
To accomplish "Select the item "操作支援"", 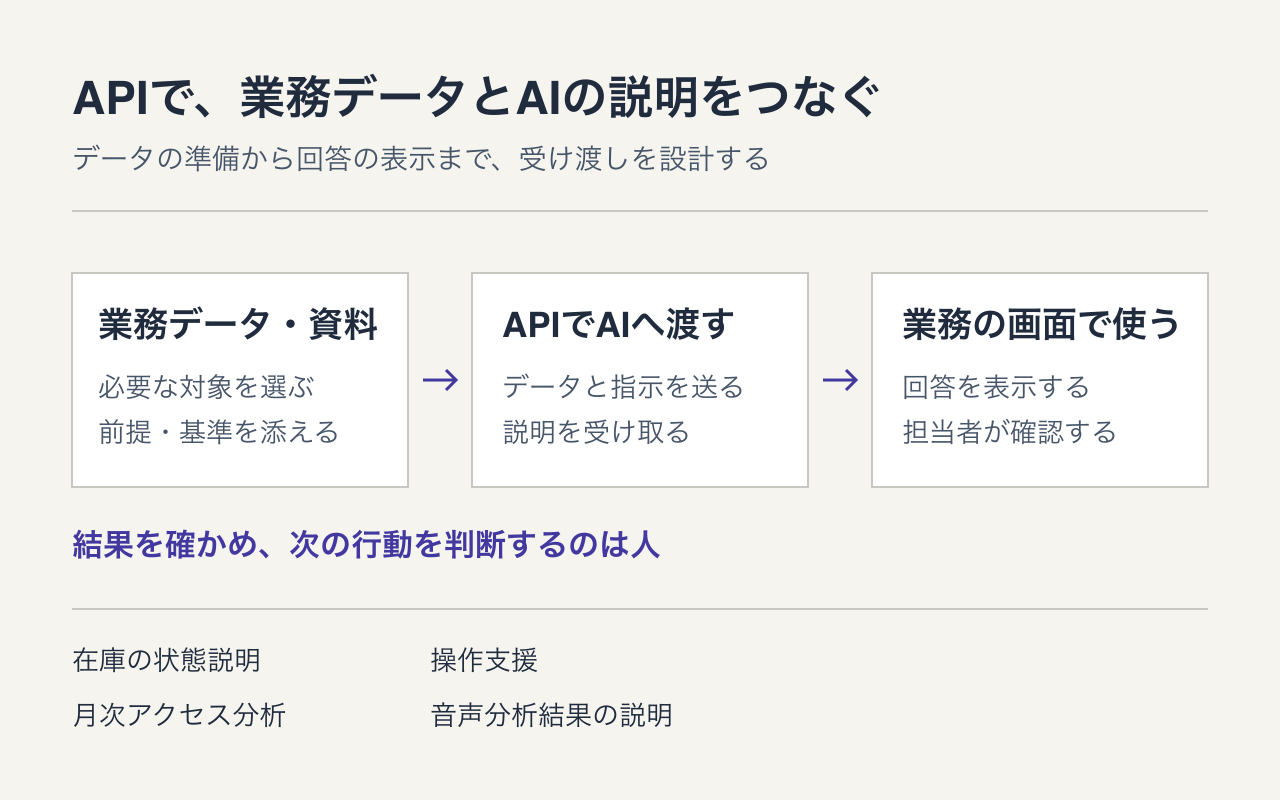I will [484, 660].
